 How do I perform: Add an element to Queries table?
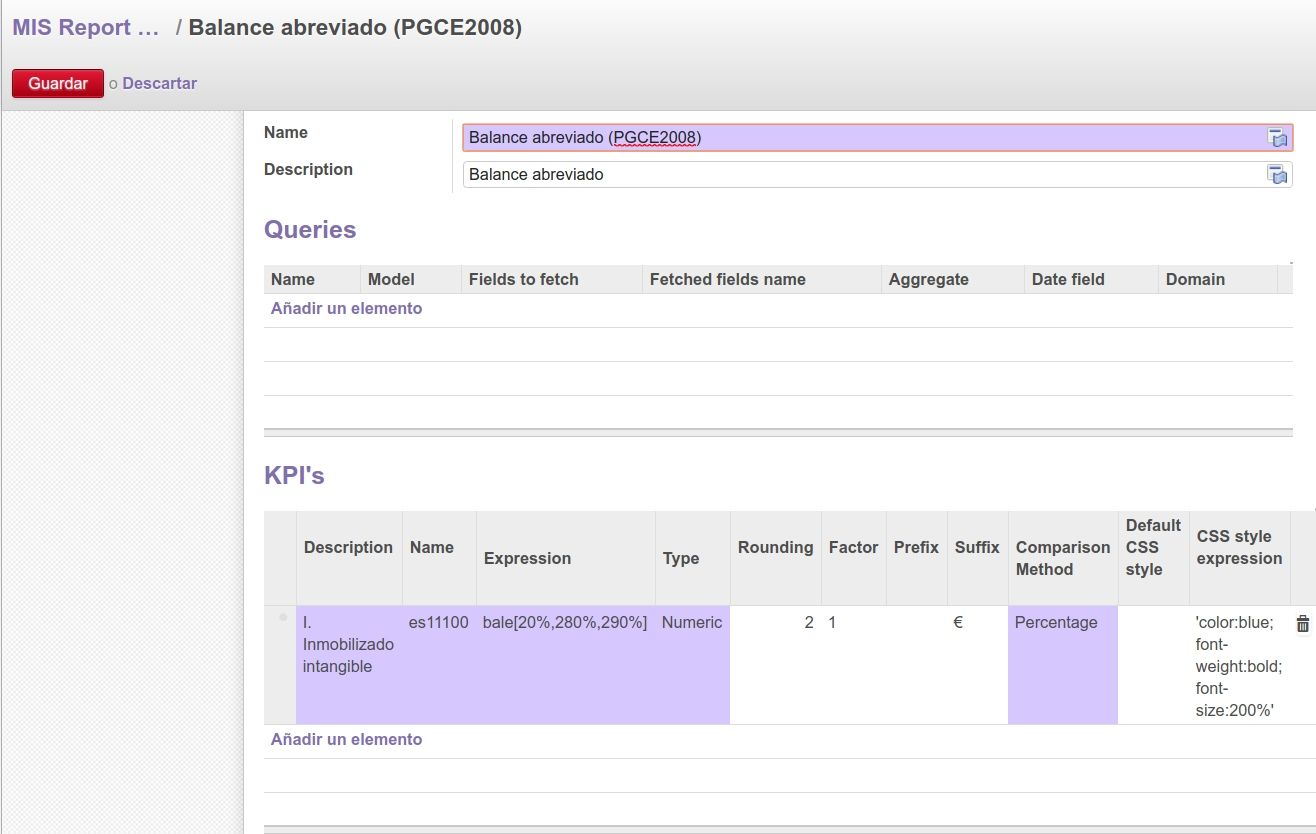(346, 309)
